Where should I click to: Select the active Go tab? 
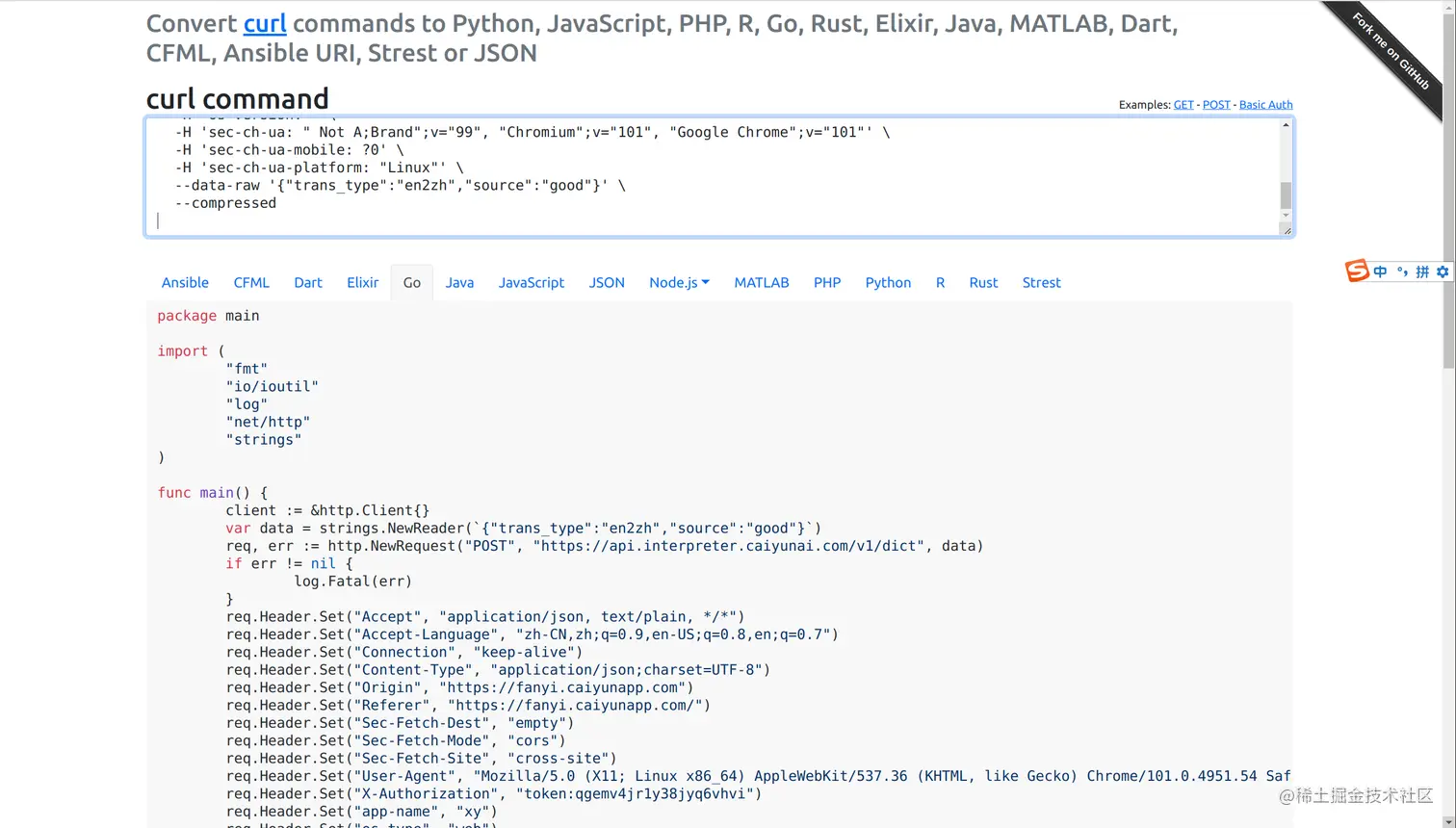[412, 282]
